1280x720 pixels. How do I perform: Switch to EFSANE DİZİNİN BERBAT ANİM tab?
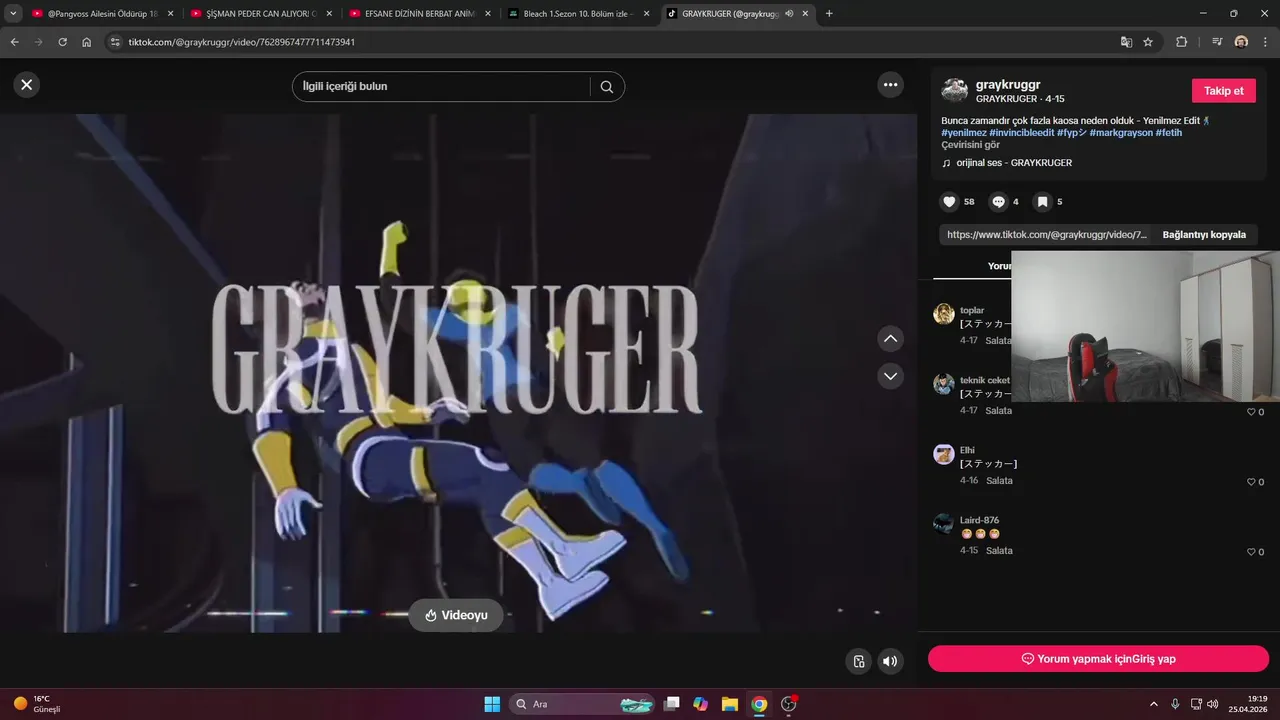click(x=420, y=14)
